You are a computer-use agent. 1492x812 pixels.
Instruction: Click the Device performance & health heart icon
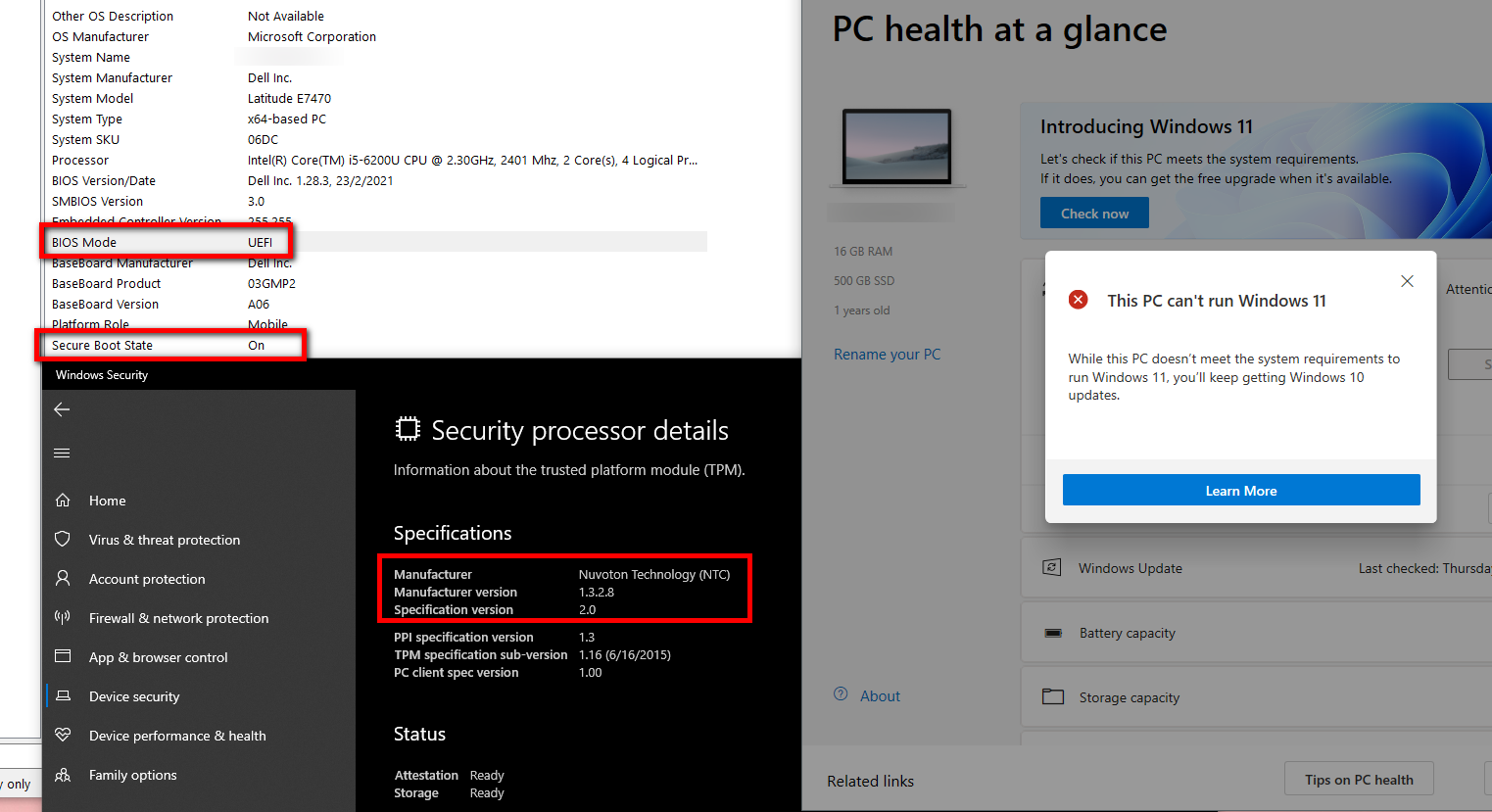point(63,735)
